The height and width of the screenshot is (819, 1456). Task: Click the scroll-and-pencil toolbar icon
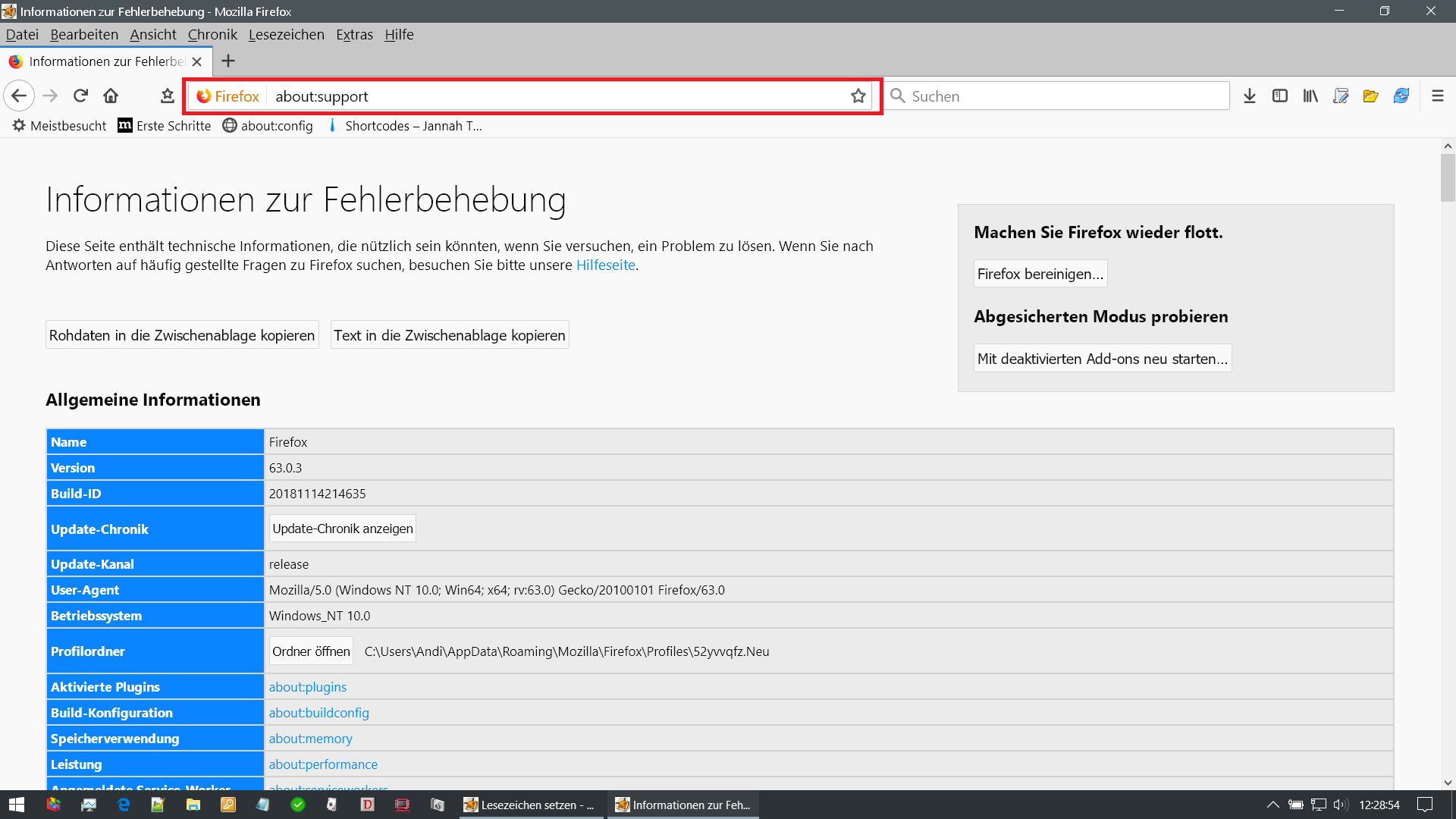pos(1341,96)
